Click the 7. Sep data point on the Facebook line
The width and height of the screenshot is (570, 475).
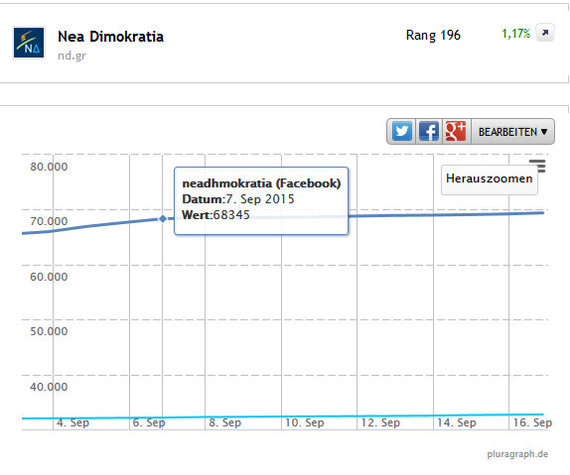pyautogui.click(x=163, y=218)
